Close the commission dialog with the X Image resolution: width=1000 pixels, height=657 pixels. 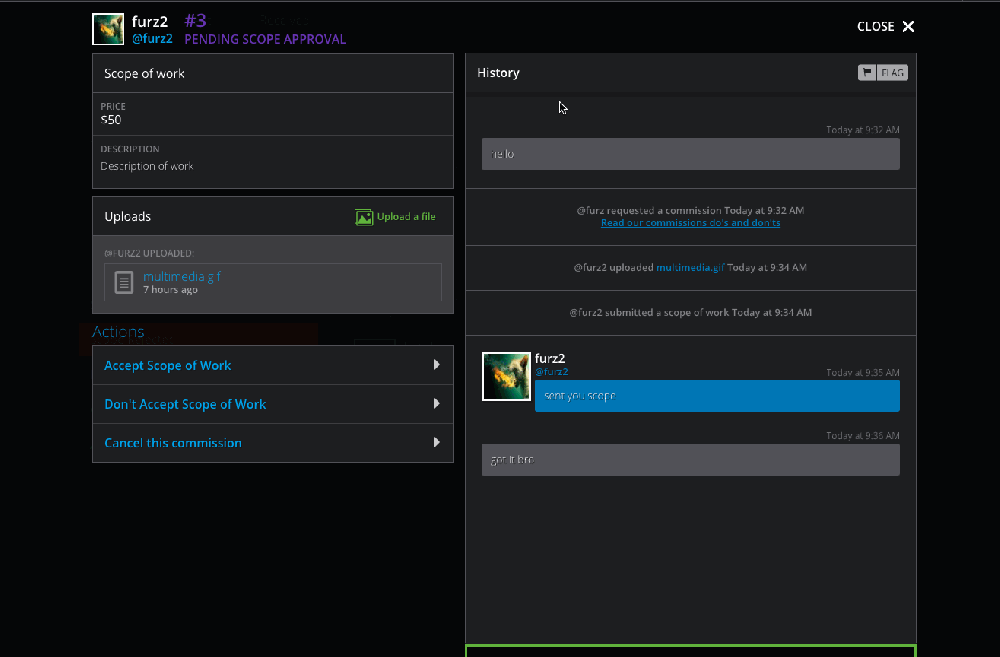(908, 27)
